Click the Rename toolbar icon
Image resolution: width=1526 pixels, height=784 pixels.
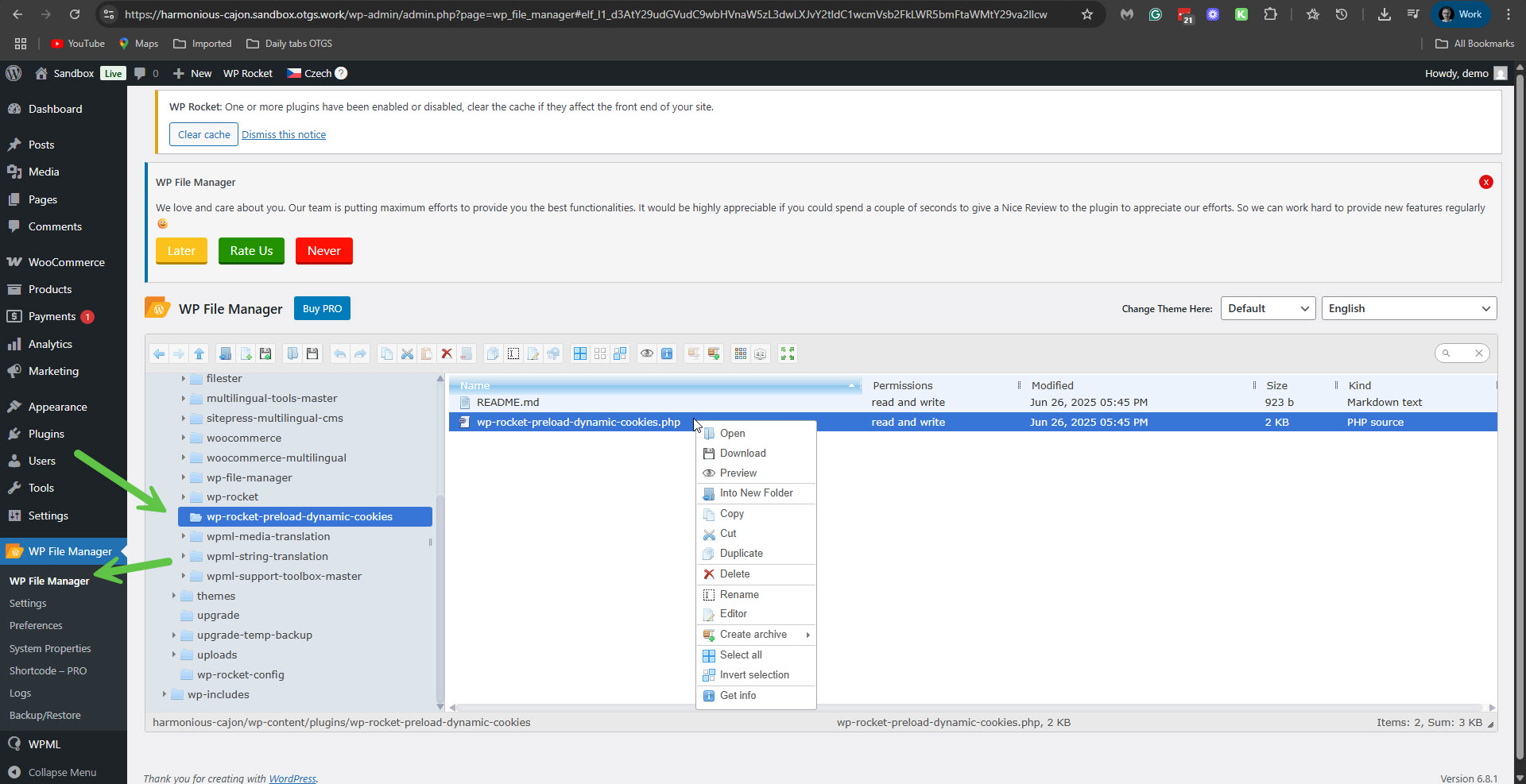pos(513,353)
